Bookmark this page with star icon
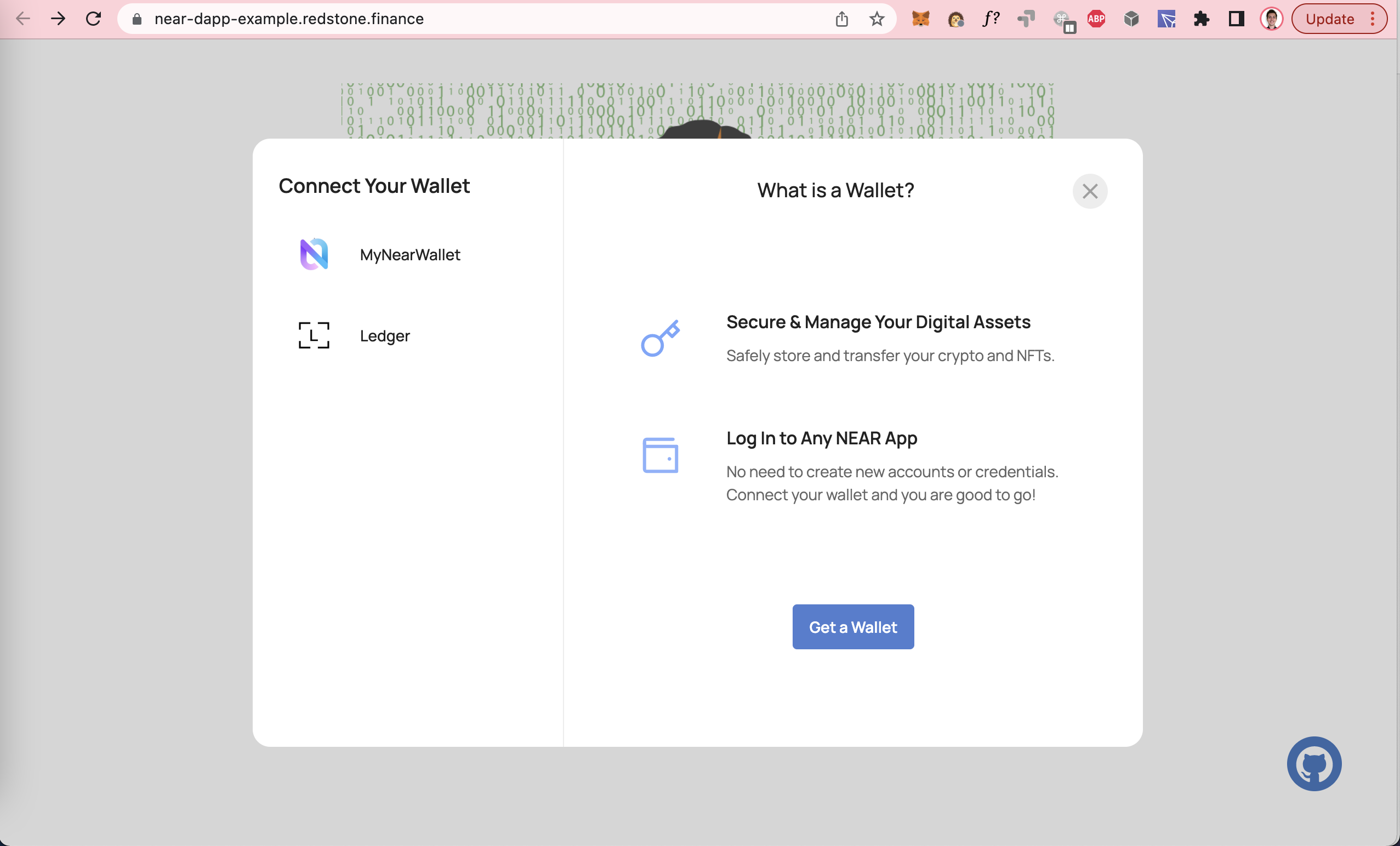The image size is (1400, 846). [877, 19]
